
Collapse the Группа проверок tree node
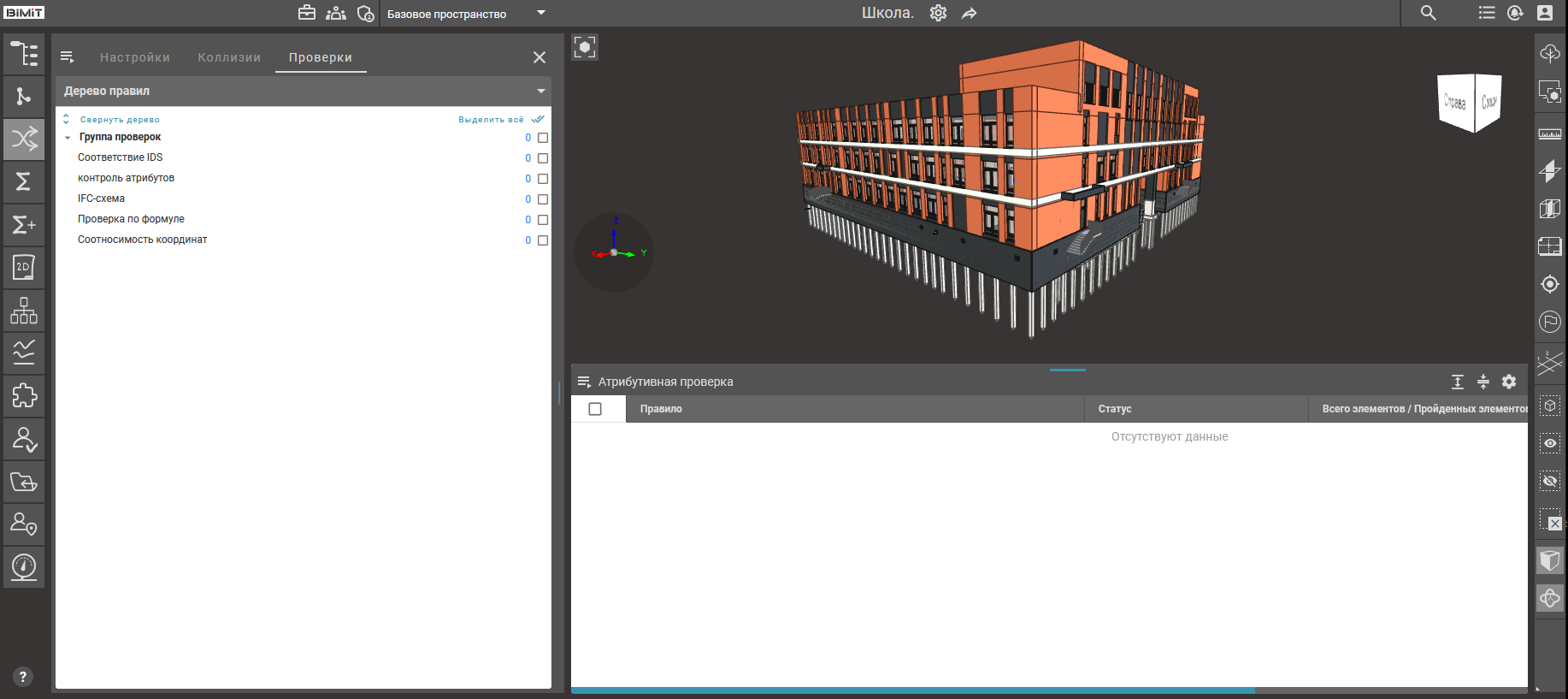click(68, 138)
